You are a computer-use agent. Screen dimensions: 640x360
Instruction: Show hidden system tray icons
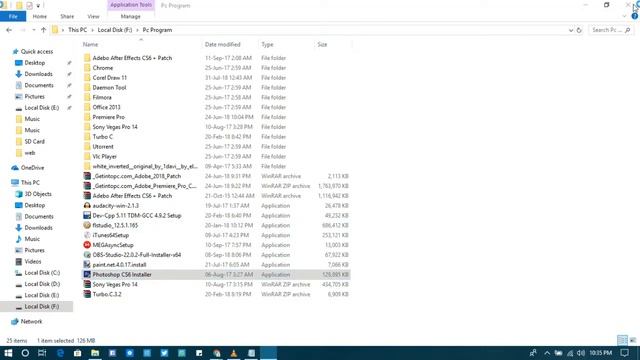[x=547, y=353]
